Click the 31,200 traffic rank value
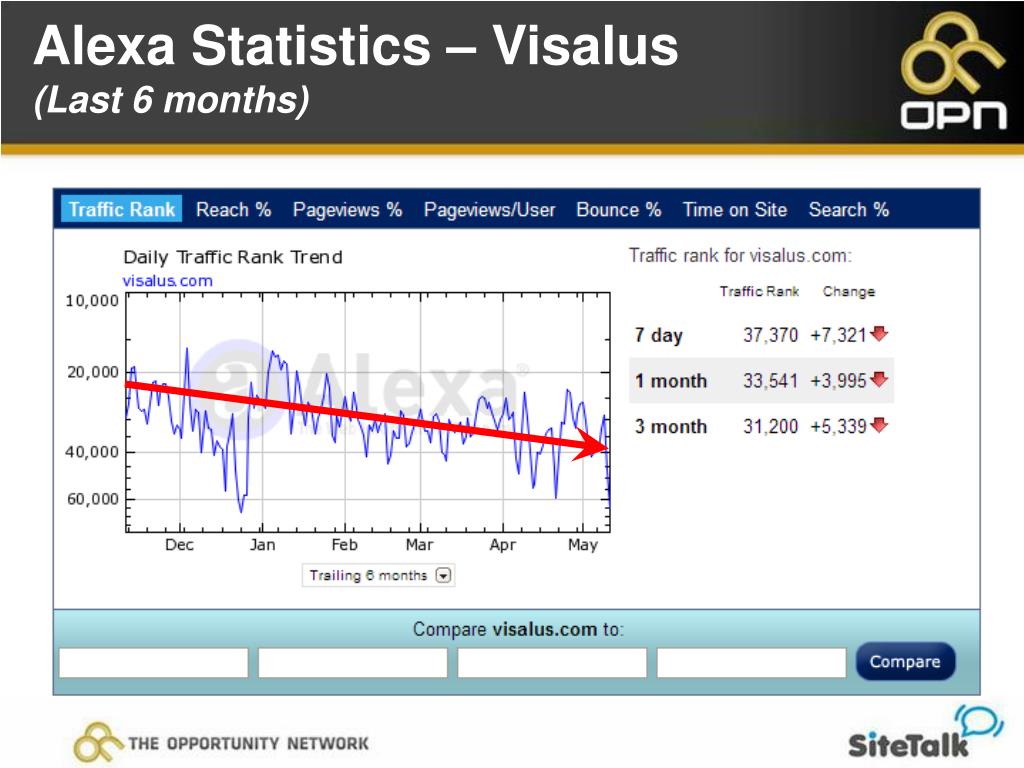Viewport: 1024px width, 768px height. coord(771,426)
